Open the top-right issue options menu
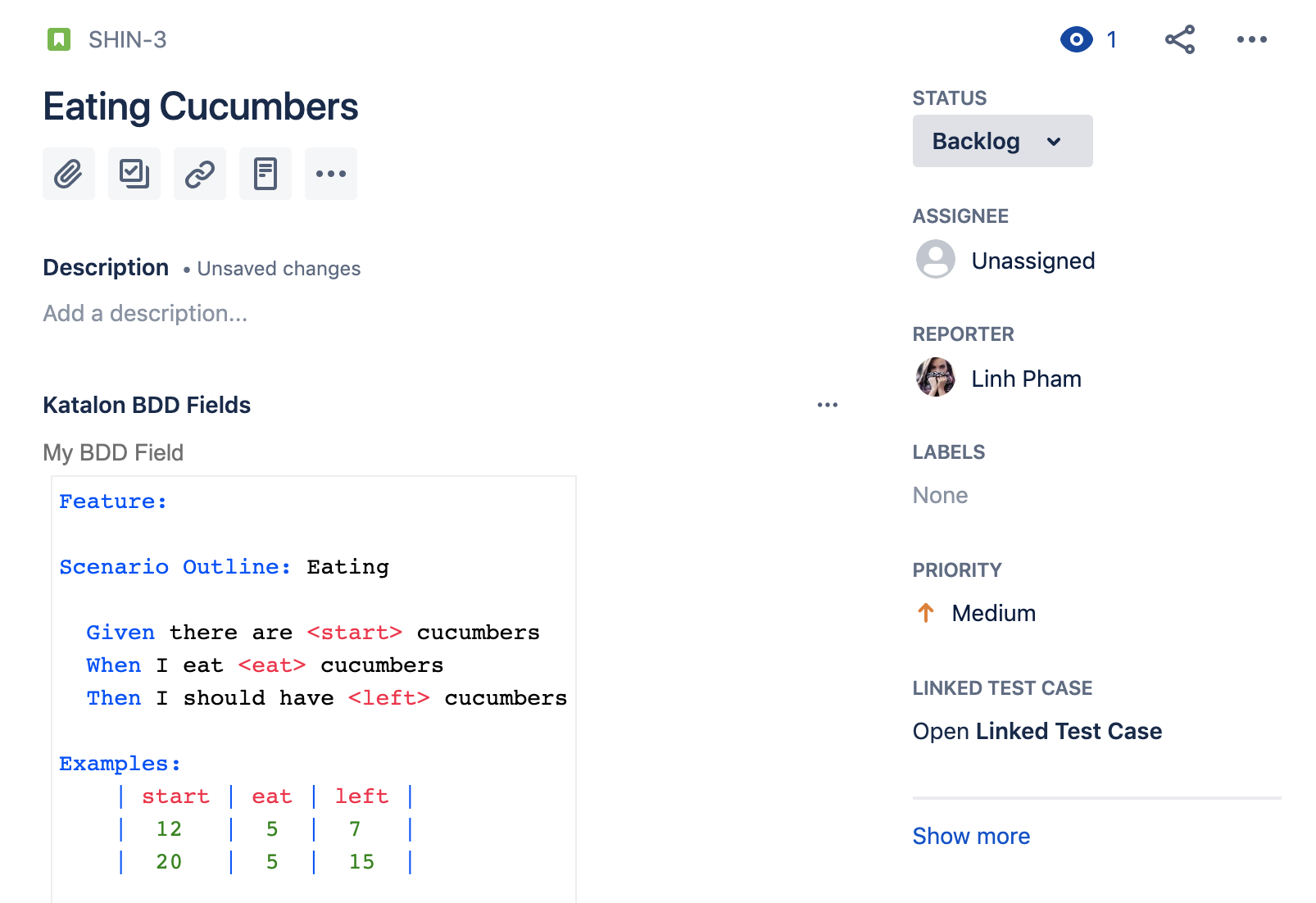The height and width of the screenshot is (903, 1316). (1251, 39)
